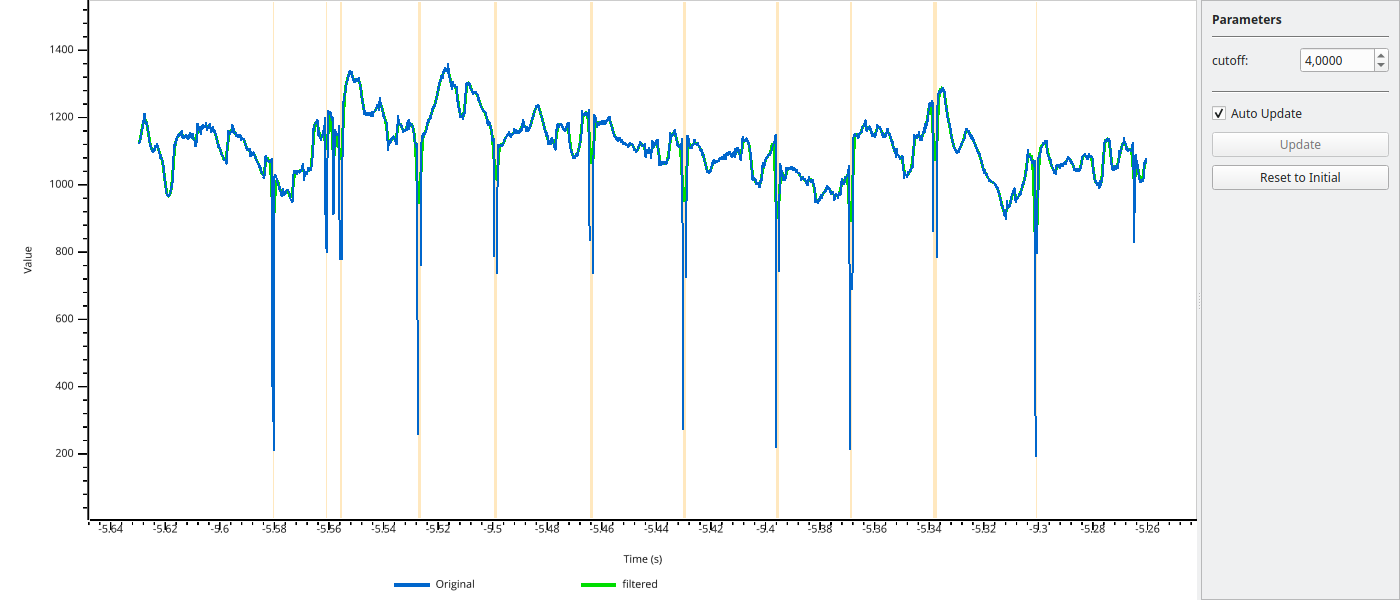The image size is (1400, 600).
Task: Toggle the Auto Update checkbox
Action: click(1219, 114)
